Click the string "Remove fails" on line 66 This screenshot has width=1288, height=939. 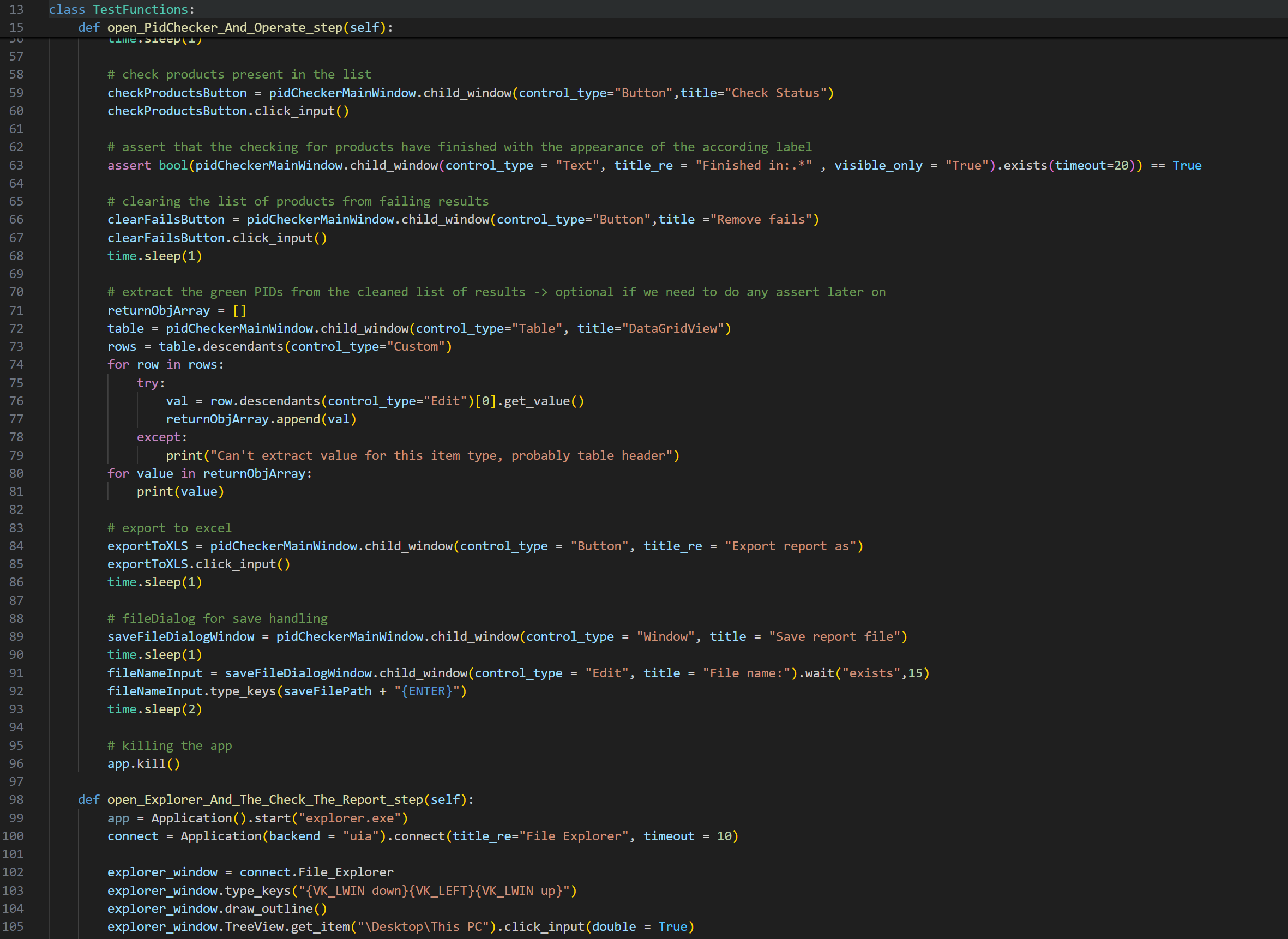point(761,219)
